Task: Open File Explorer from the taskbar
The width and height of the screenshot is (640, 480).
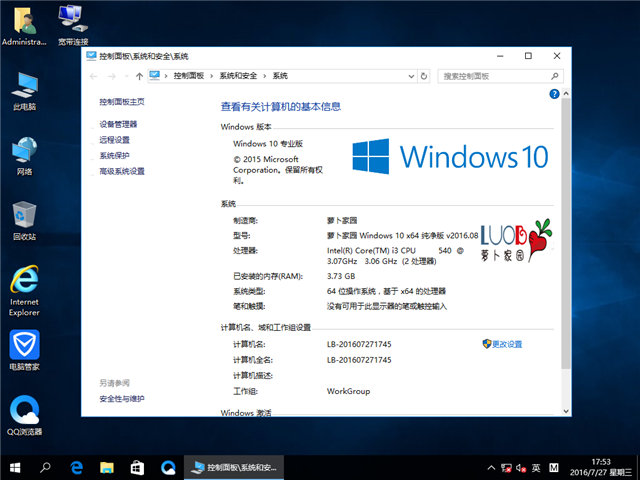Action: point(107,467)
